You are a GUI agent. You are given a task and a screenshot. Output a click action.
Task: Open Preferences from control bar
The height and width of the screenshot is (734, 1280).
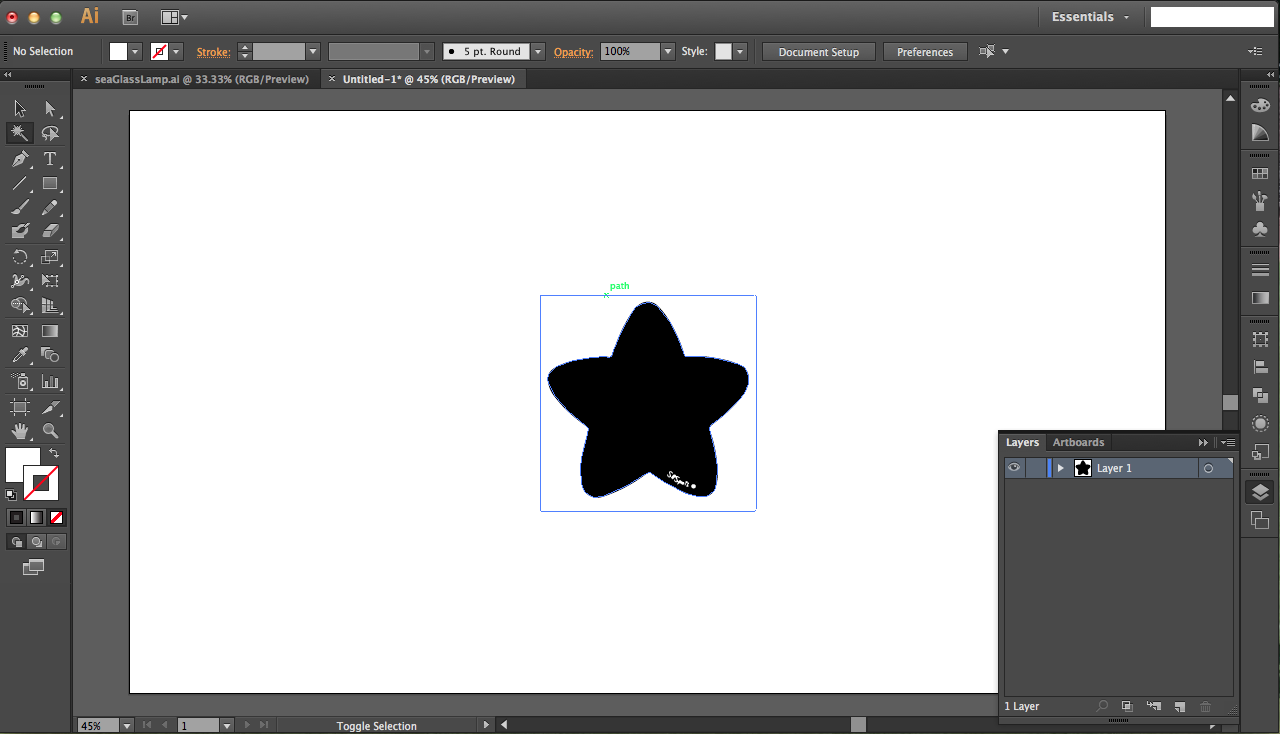coord(925,52)
